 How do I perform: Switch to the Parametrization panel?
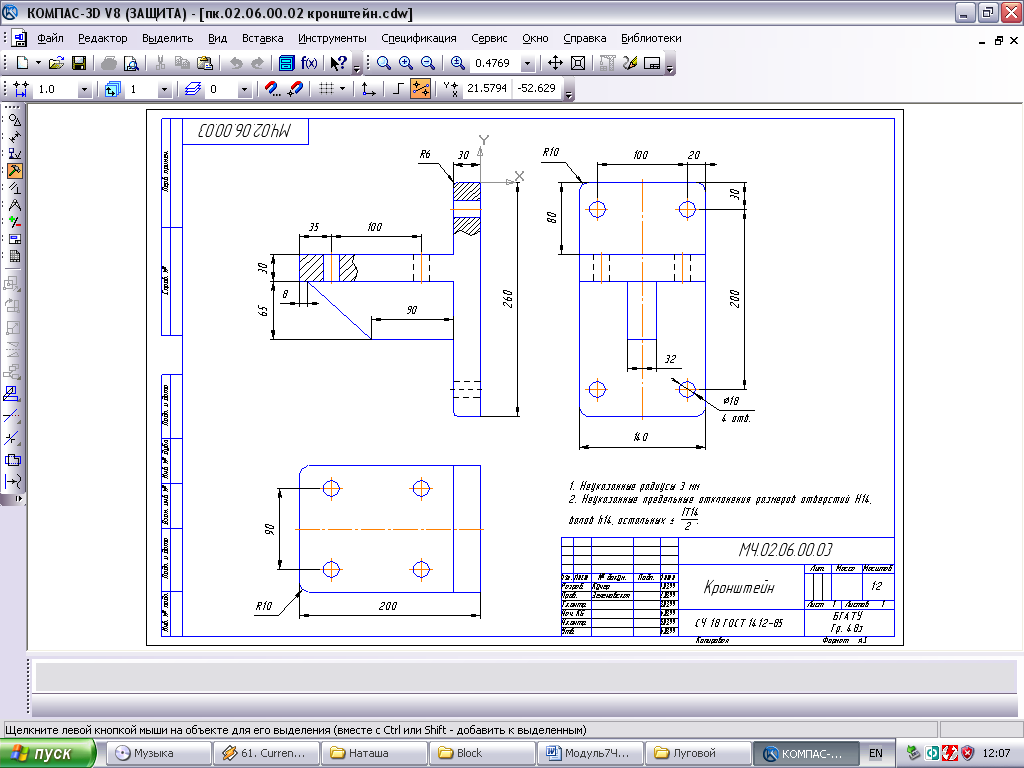[14, 188]
